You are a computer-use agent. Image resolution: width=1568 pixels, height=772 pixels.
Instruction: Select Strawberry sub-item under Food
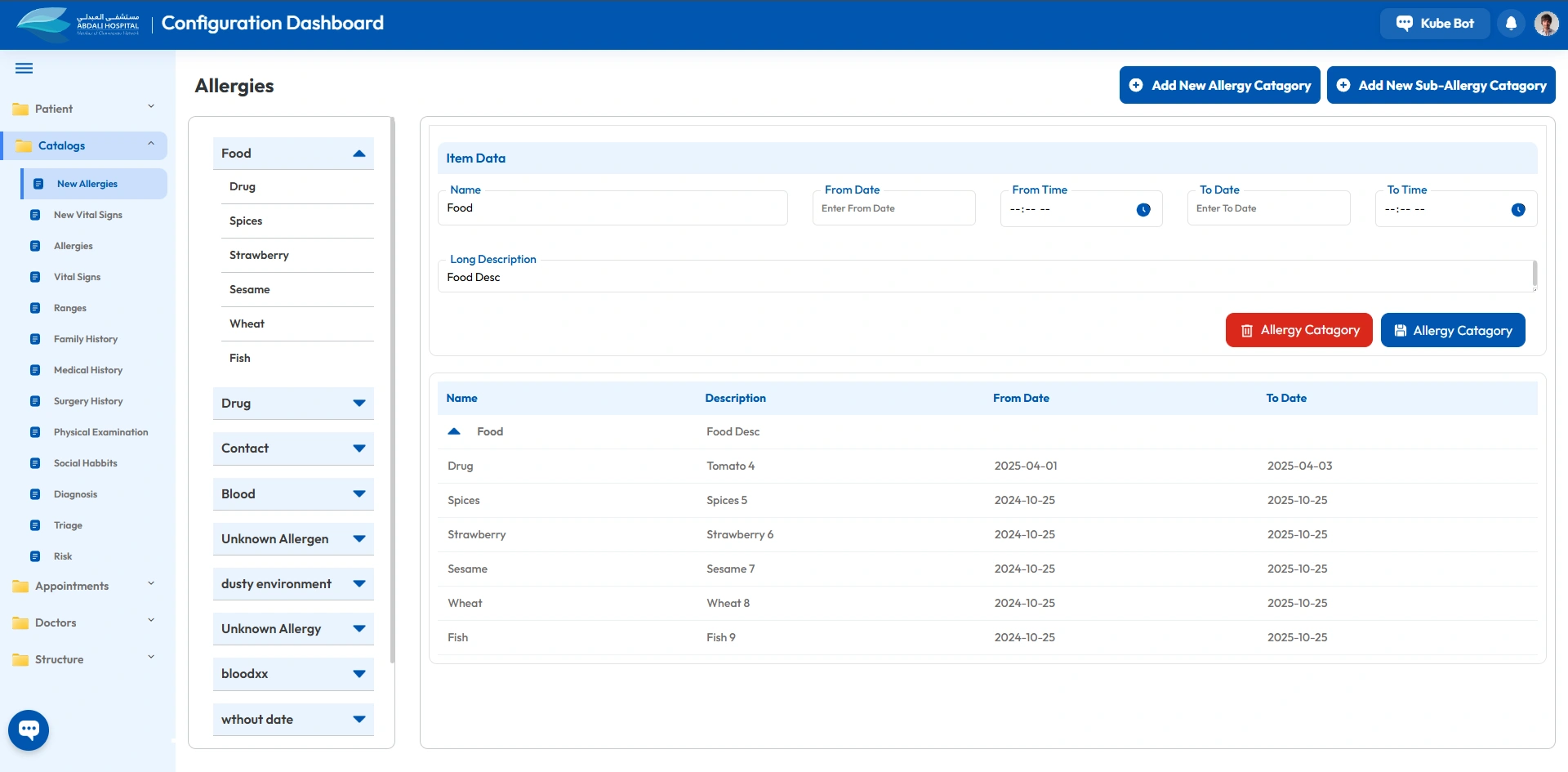(x=259, y=255)
